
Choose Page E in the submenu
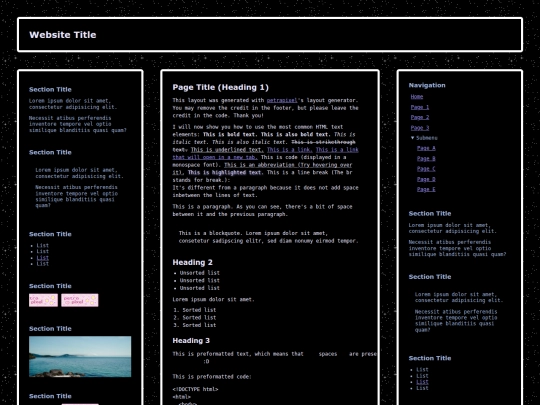[426, 189]
